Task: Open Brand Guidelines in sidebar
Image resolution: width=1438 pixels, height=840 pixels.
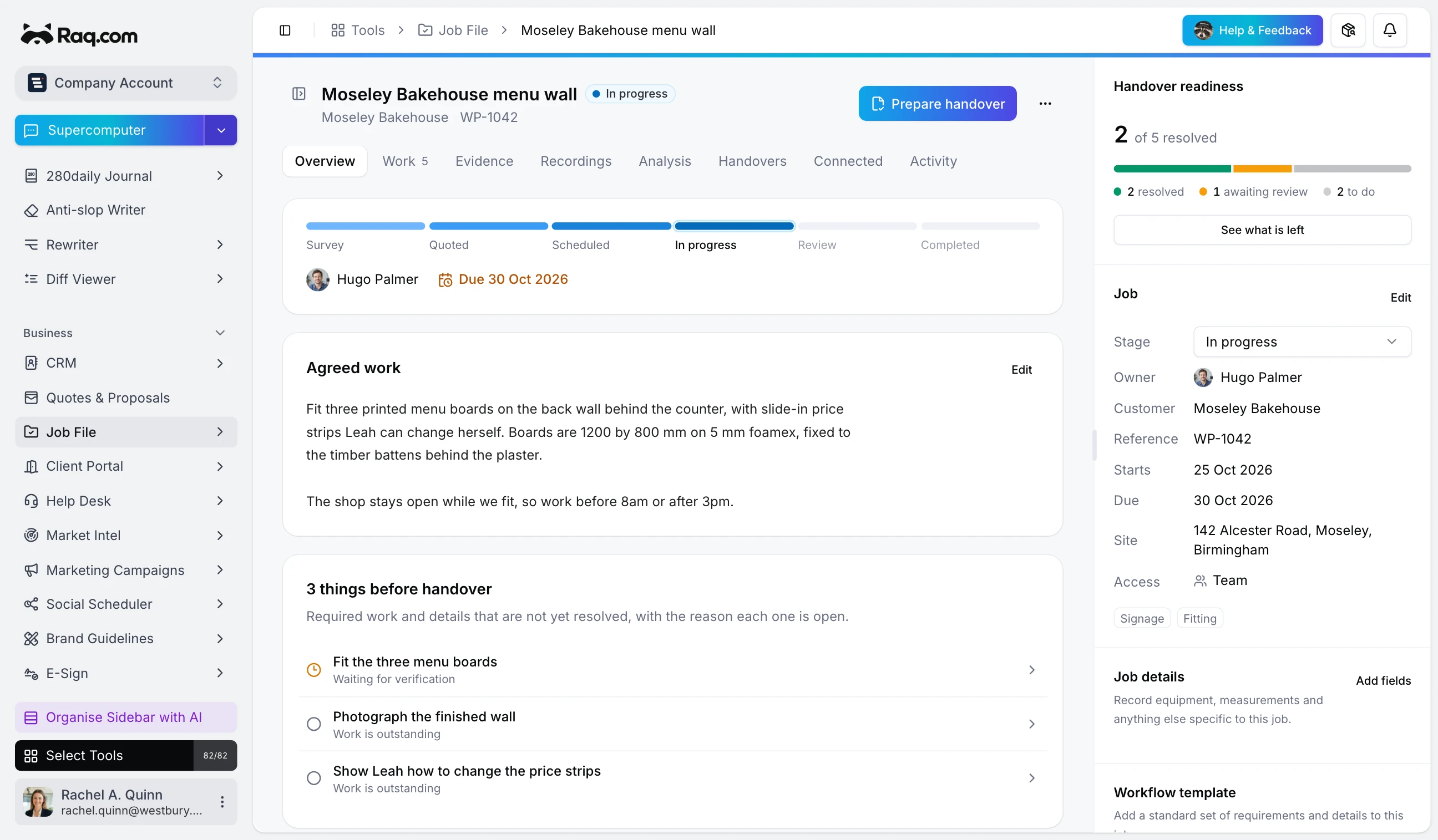Action: (125, 639)
